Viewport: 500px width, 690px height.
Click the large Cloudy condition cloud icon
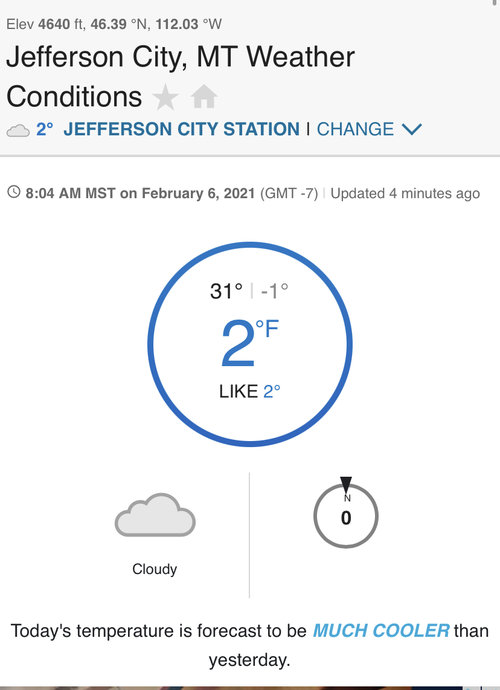tap(155, 515)
